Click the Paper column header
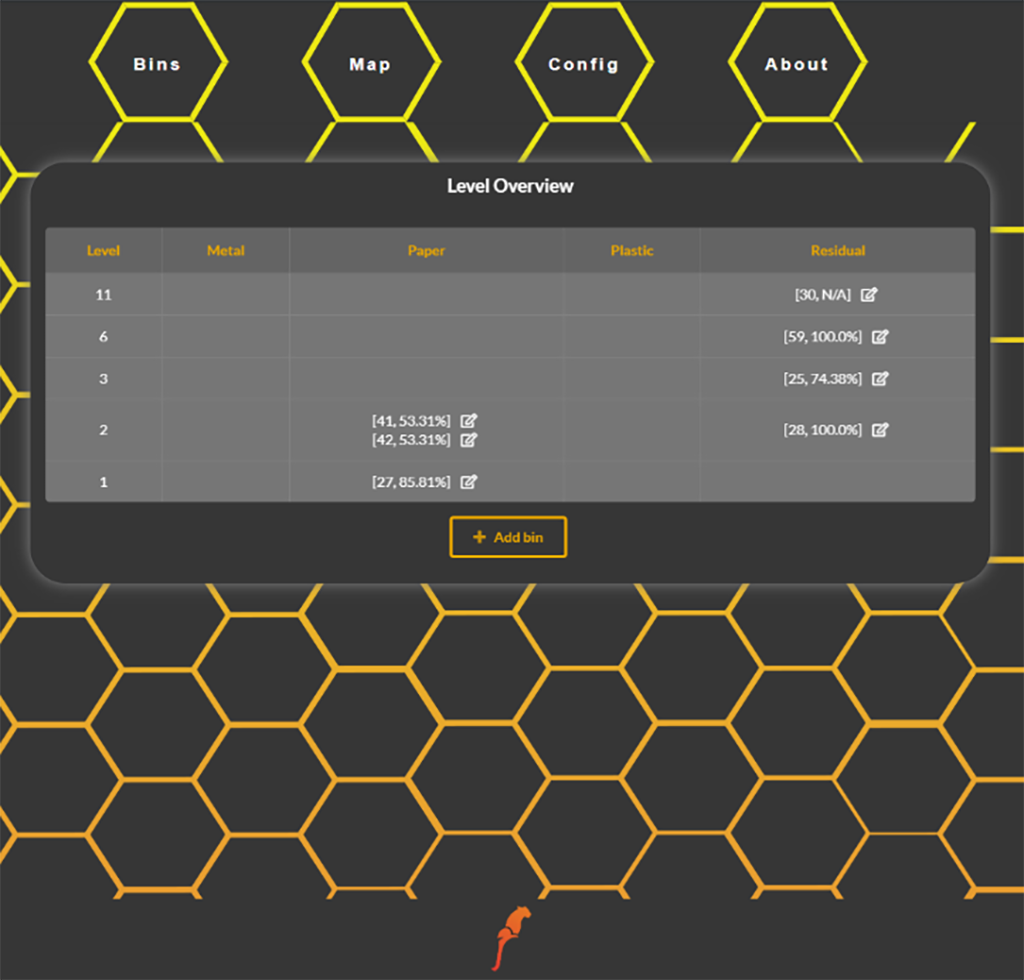This screenshot has width=1024, height=980. click(426, 251)
